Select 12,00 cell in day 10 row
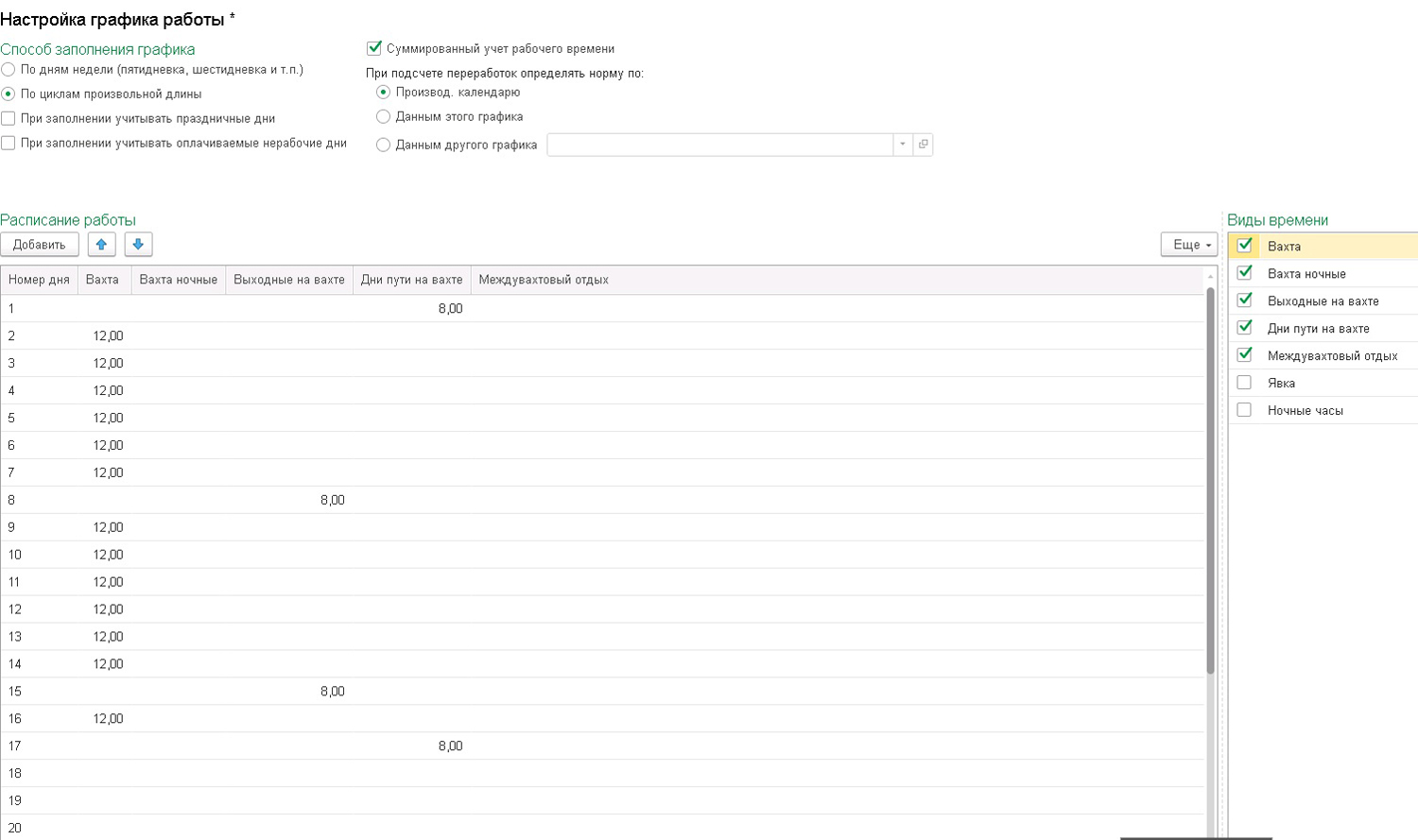 (104, 556)
